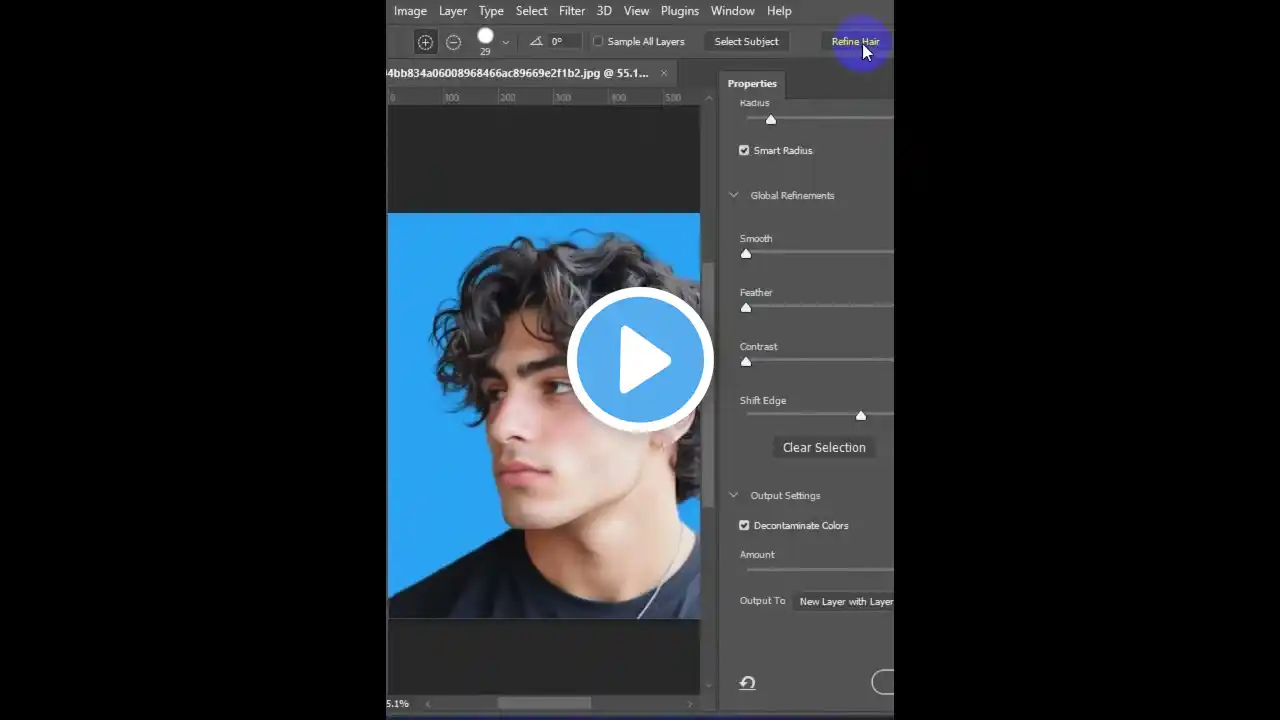Click the Select Subject button
1280x720 pixels.
[746, 41]
